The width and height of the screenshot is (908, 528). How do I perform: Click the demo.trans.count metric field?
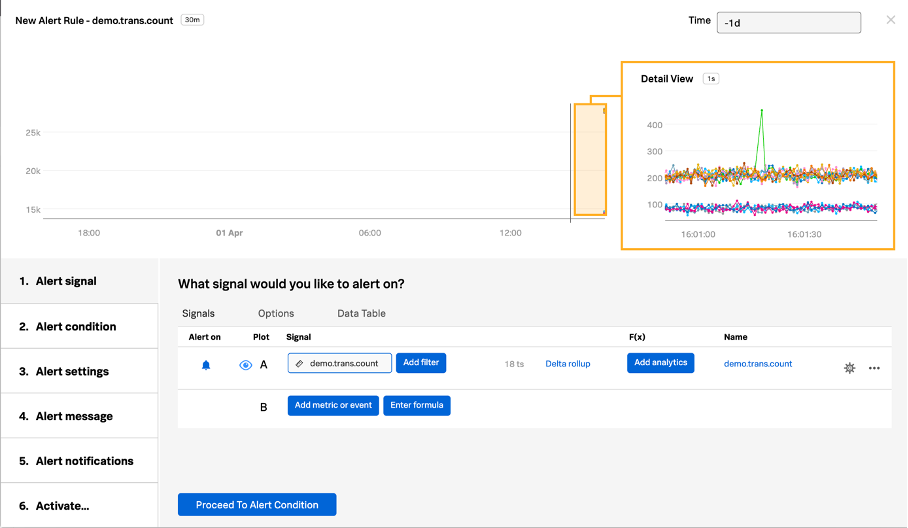[x=340, y=363]
